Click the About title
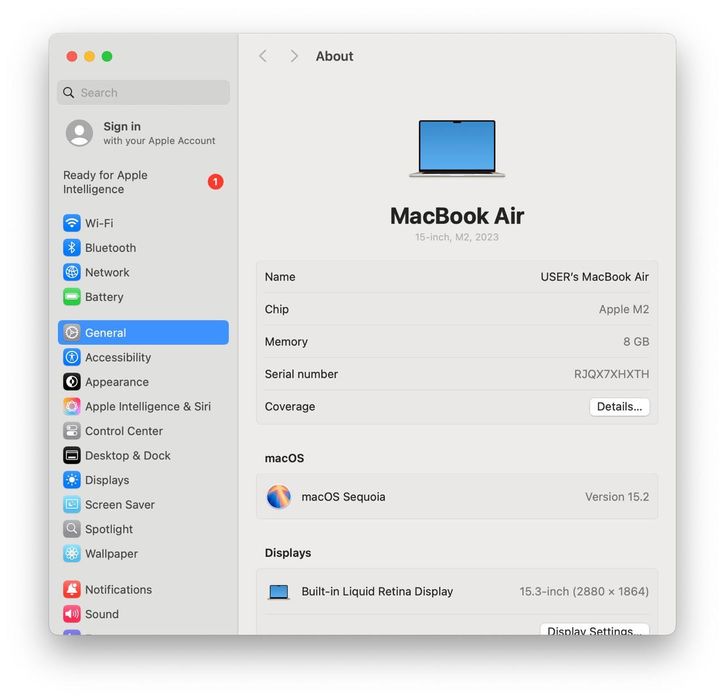Viewport: 725px width, 700px height. 334,56
